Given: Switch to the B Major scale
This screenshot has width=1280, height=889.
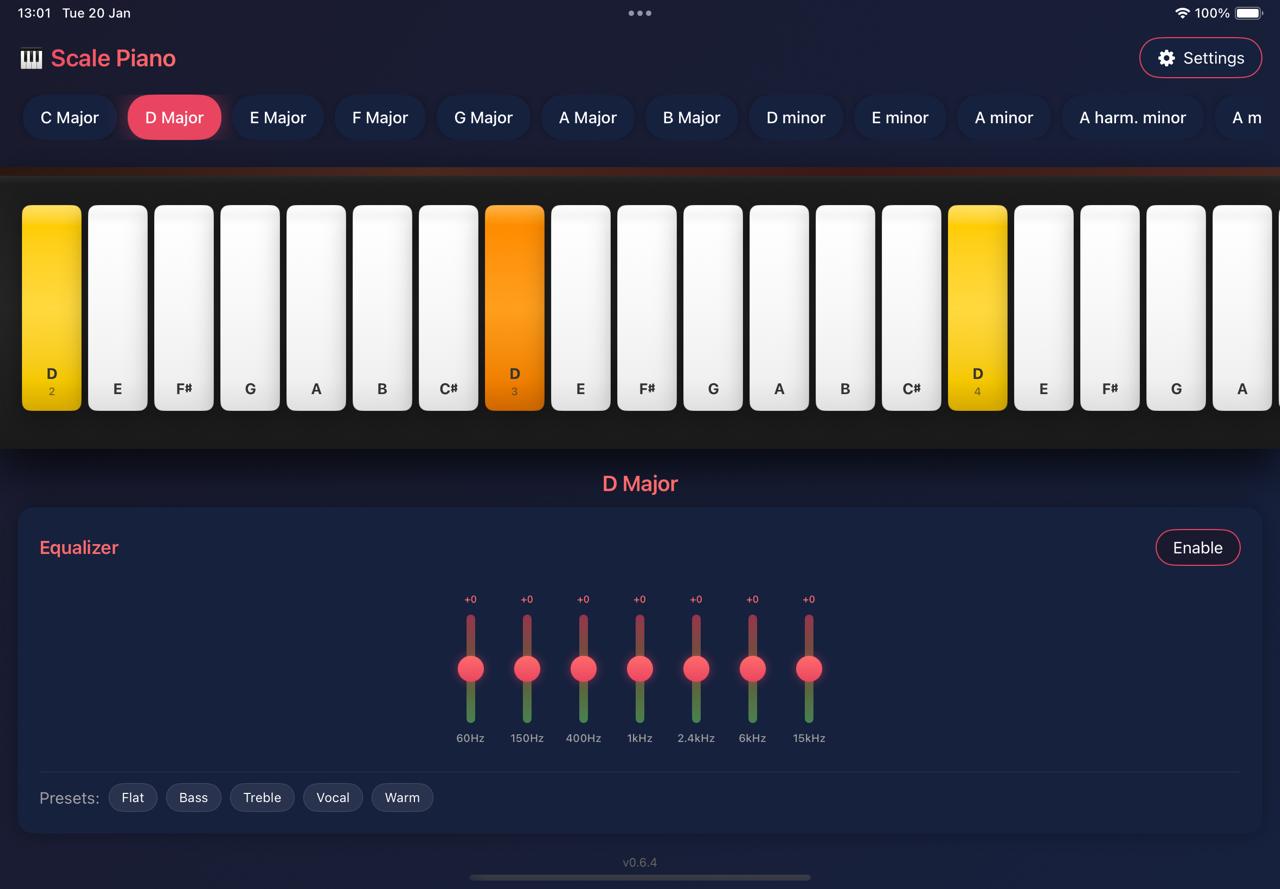Looking at the screenshot, I should pyautogui.click(x=691, y=117).
